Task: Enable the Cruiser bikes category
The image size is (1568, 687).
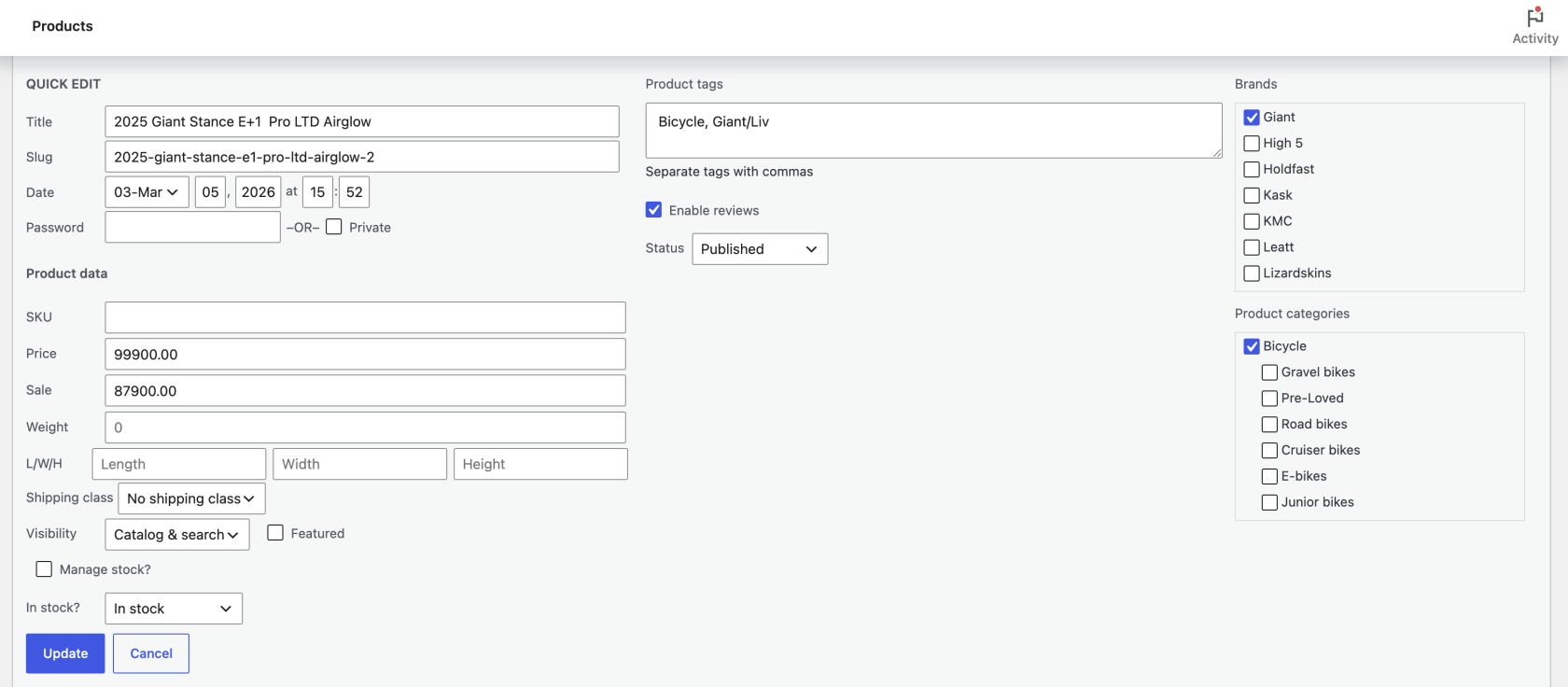Action: pyautogui.click(x=1269, y=451)
